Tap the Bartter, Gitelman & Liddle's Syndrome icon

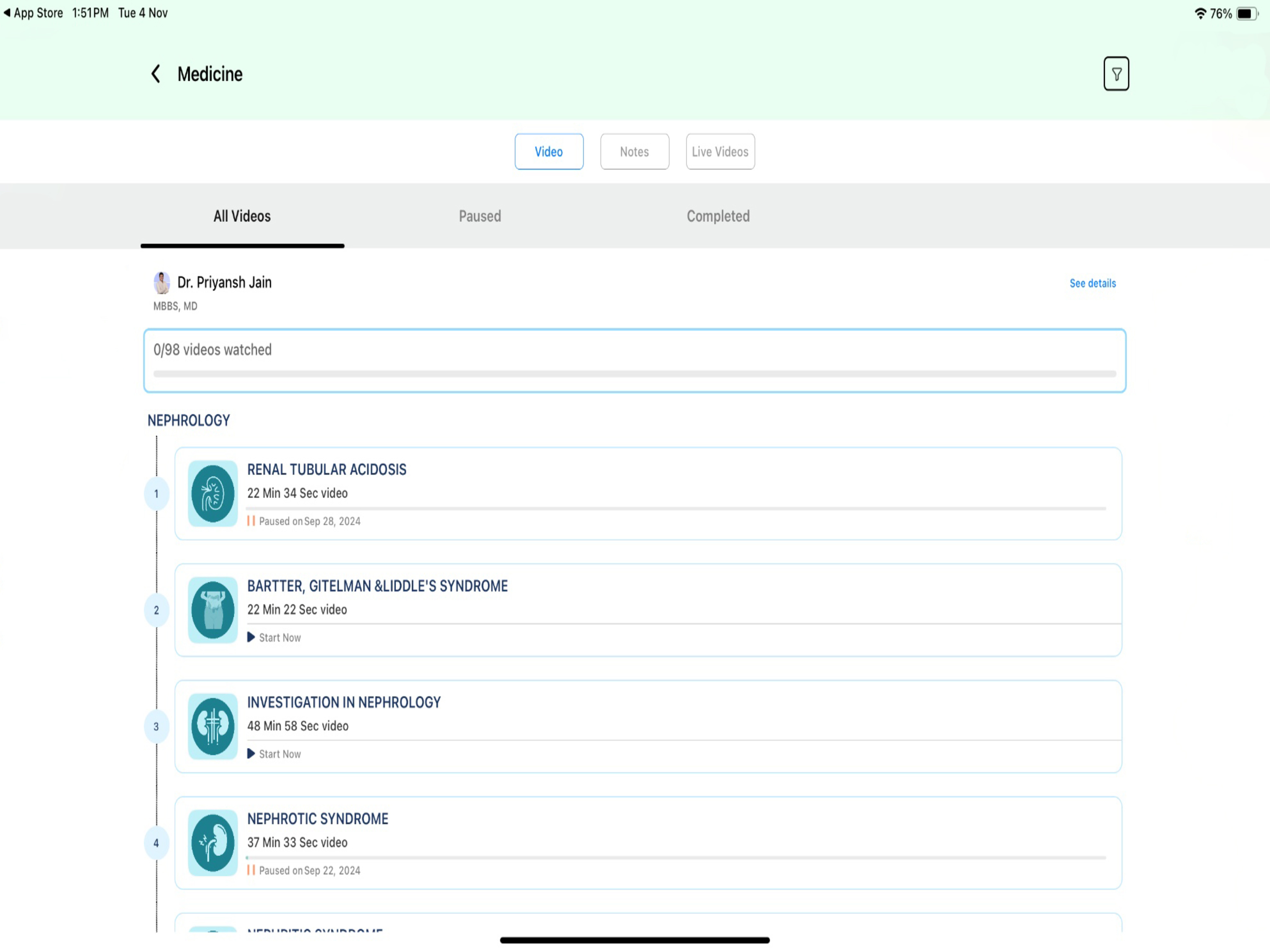[x=212, y=610]
